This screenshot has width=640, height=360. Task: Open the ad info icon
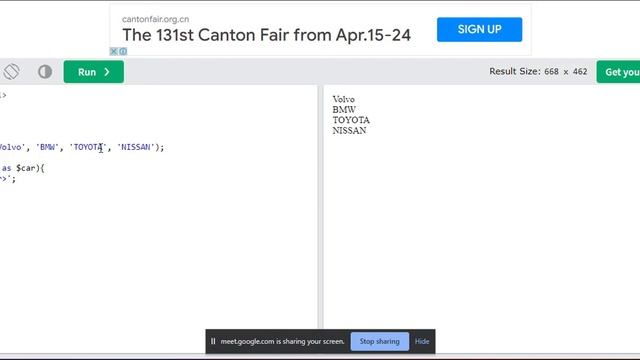click(123, 51)
